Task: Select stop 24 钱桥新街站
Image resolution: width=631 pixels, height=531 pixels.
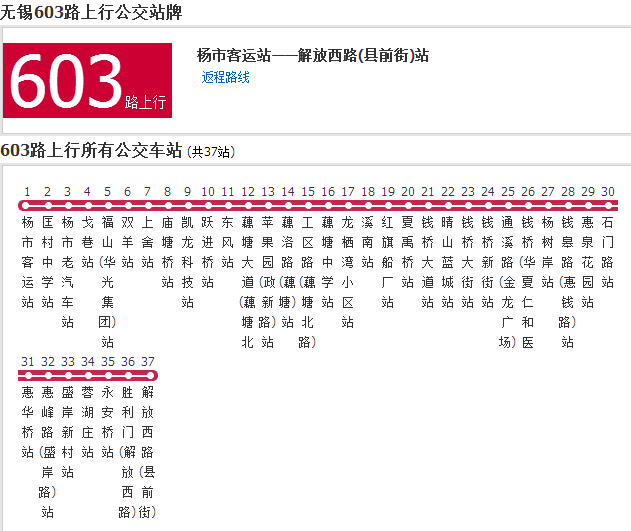Action: click(x=488, y=262)
